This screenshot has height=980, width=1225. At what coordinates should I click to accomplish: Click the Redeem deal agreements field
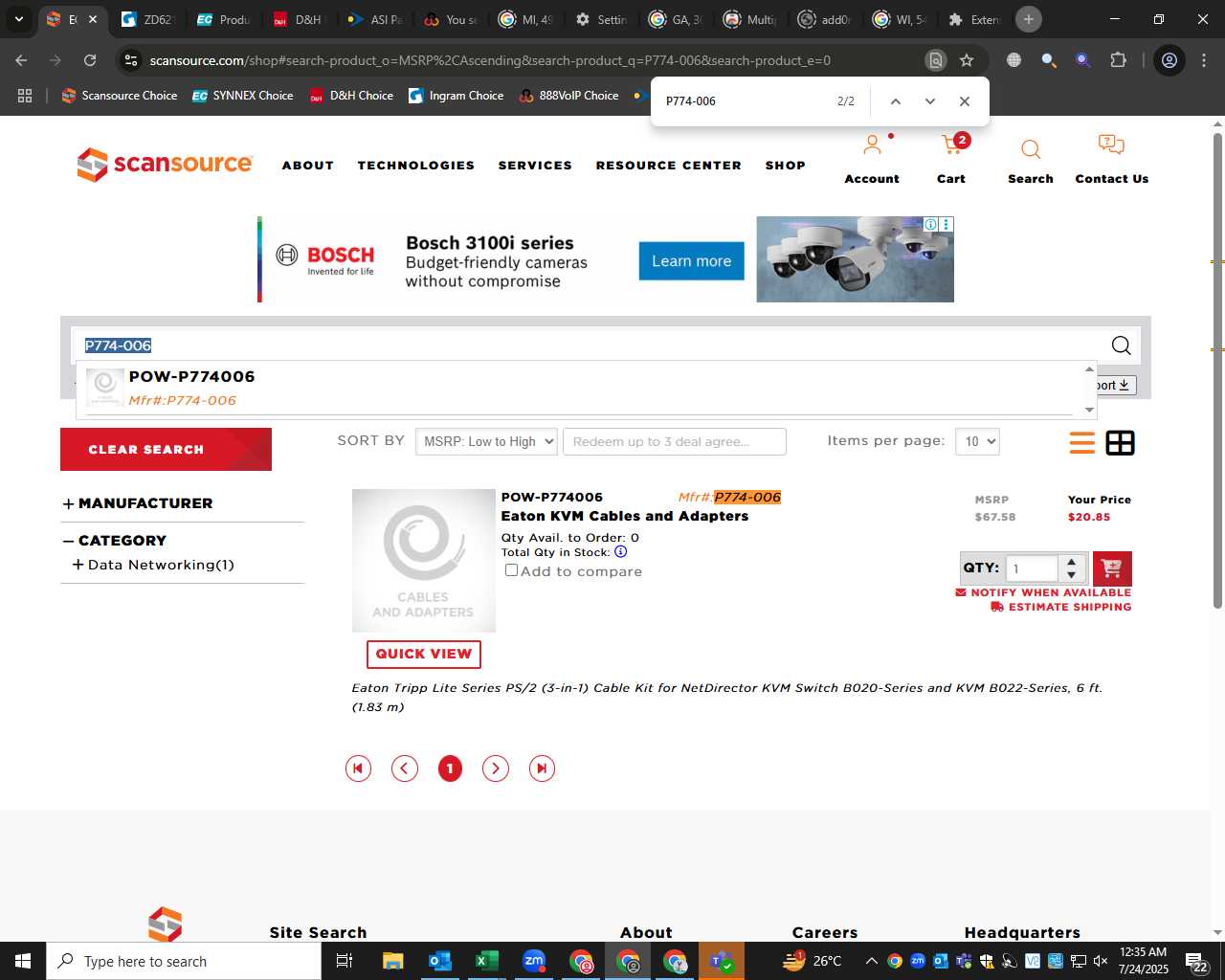[675, 441]
